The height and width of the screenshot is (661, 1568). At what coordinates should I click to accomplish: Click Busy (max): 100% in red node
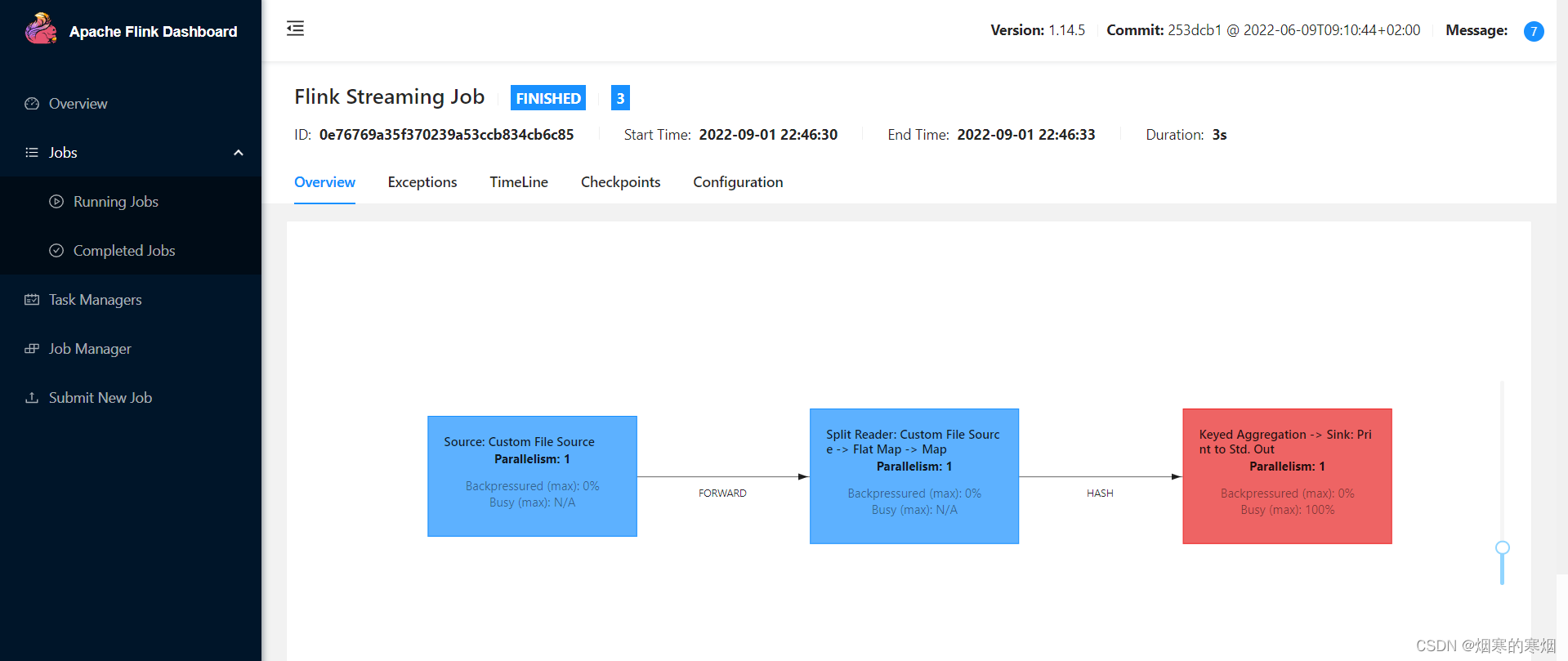(x=1288, y=510)
